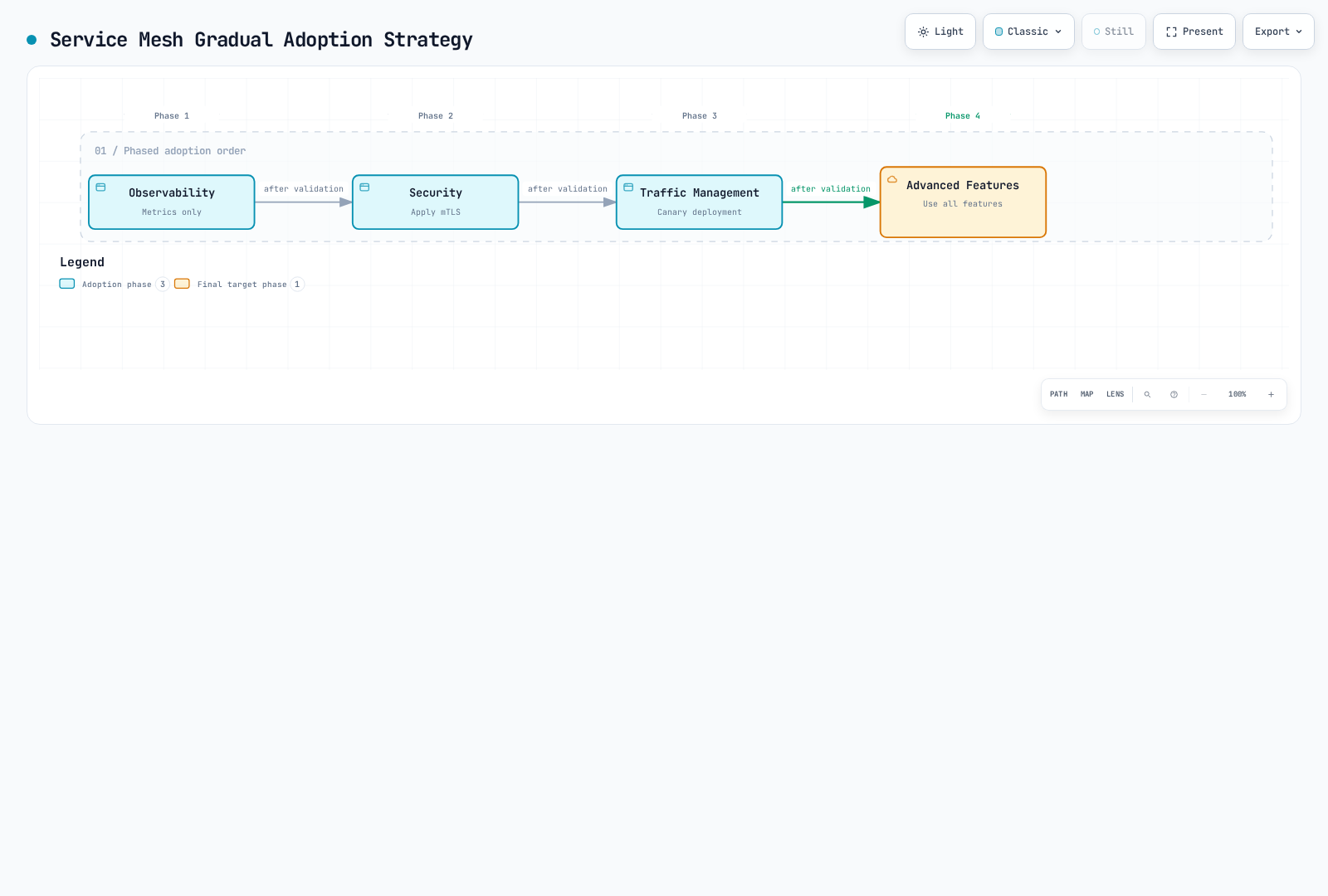The width and height of the screenshot is (1328, 896).
Task: Click the 'Phase 2' column label
Action: click(x=436, y=116)
